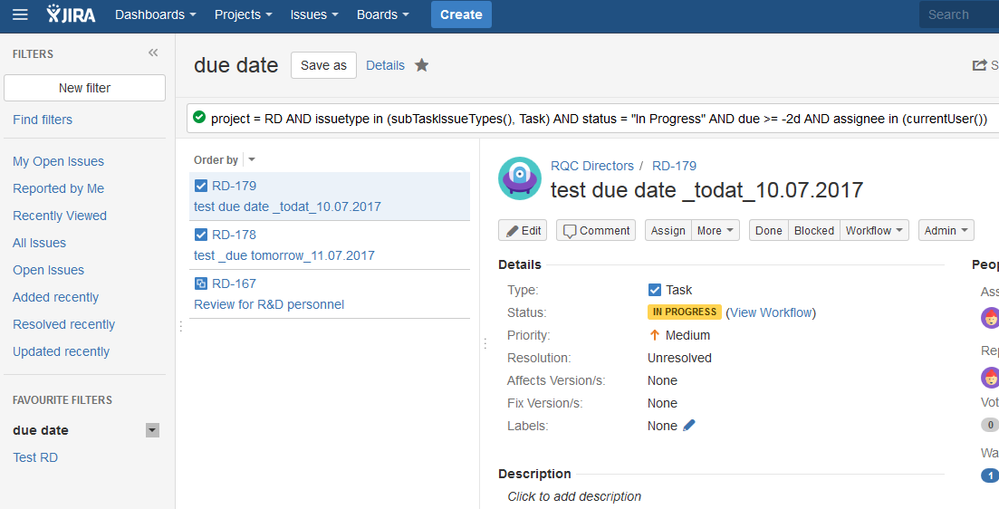Open the RD-179 breadcrumb link
Viewport: 999px width, 509px height.
(674, 166)
